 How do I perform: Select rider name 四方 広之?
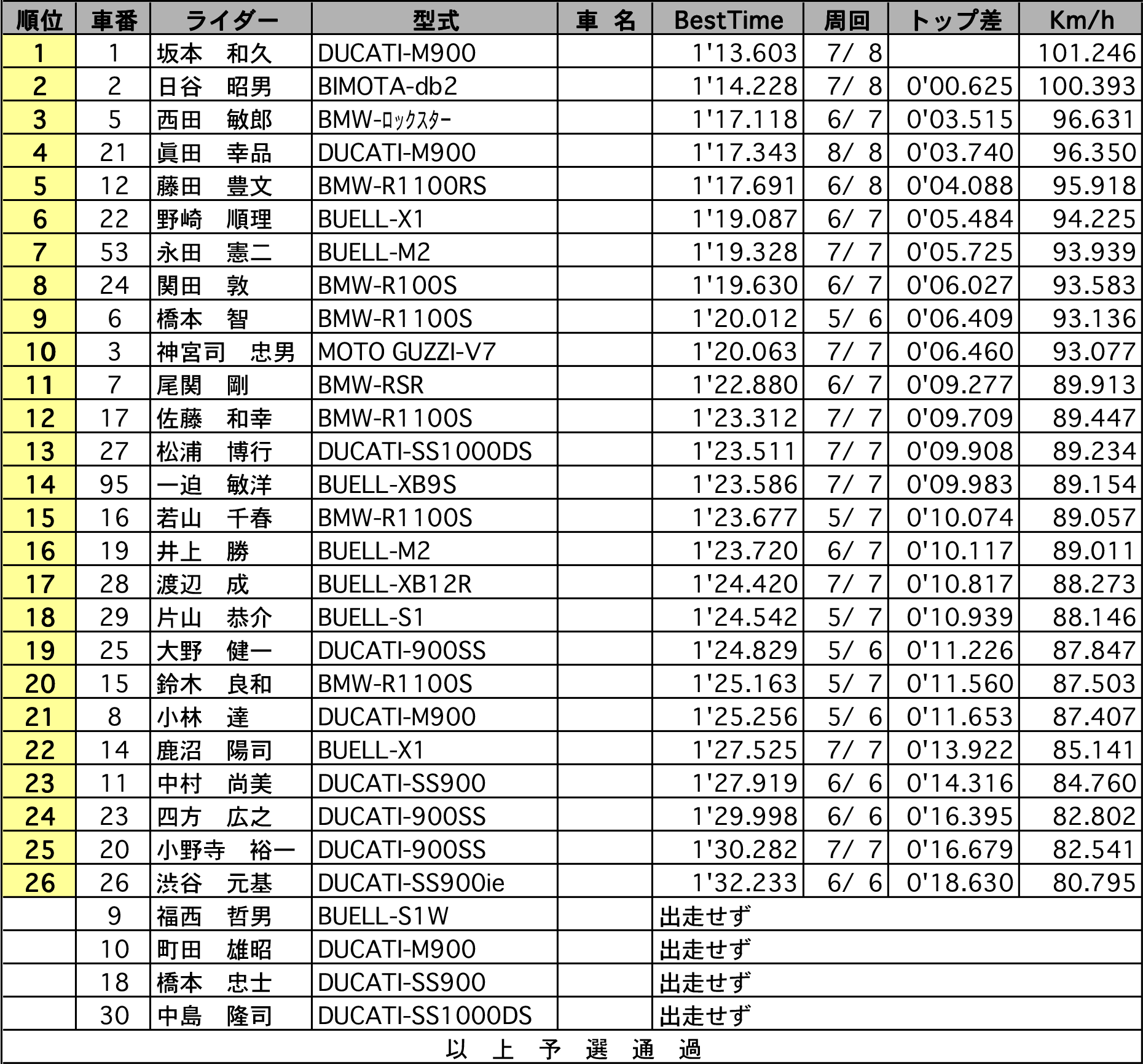coord(214,816)
